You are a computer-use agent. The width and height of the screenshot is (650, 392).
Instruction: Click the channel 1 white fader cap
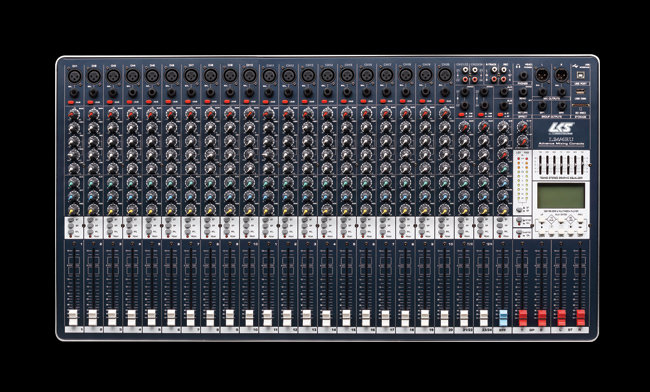[73, 317]
